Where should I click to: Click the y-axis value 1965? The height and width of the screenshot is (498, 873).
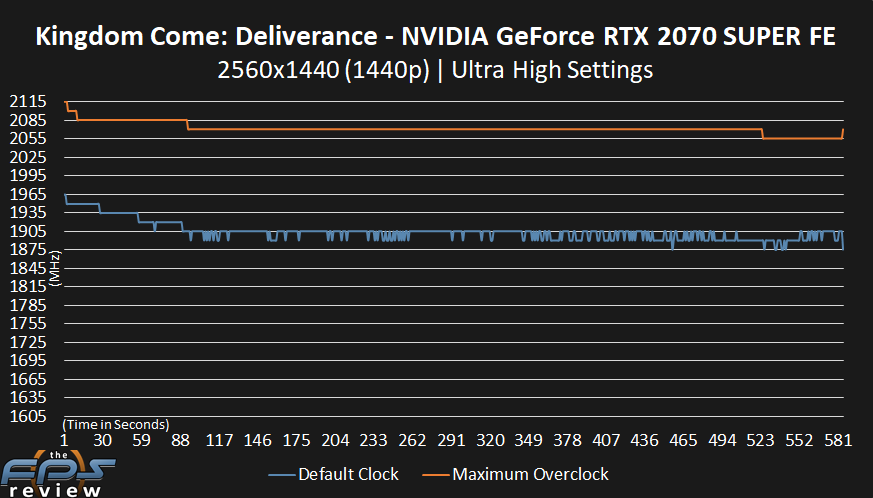pos(28,194)
